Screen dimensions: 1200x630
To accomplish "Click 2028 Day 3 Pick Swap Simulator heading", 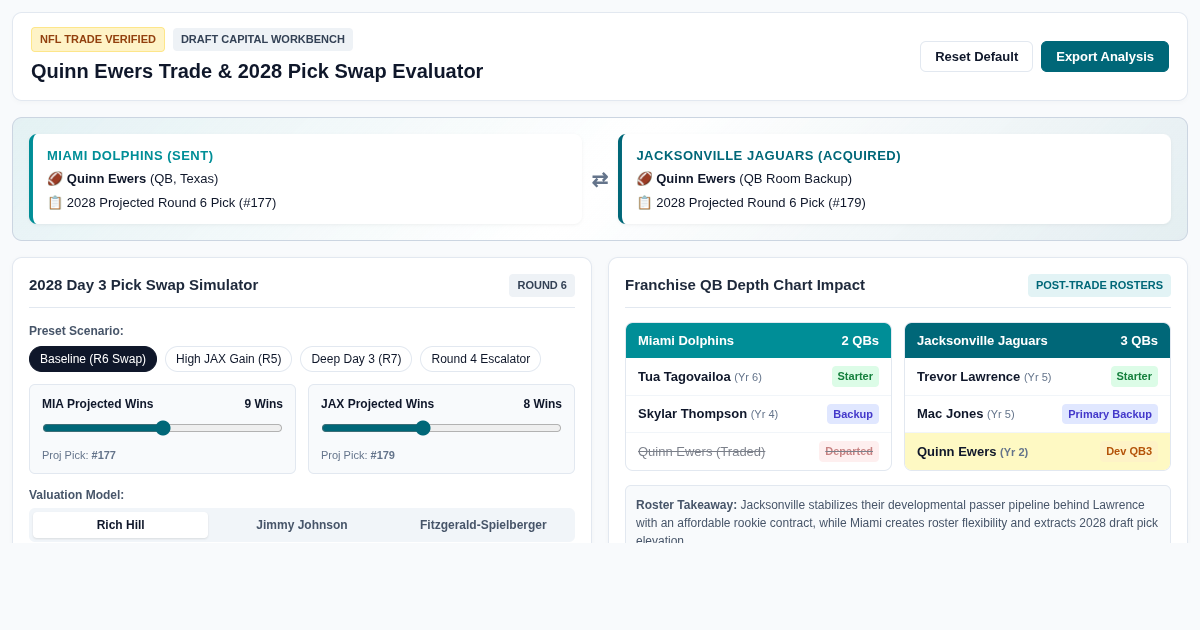I will (144, 285).
